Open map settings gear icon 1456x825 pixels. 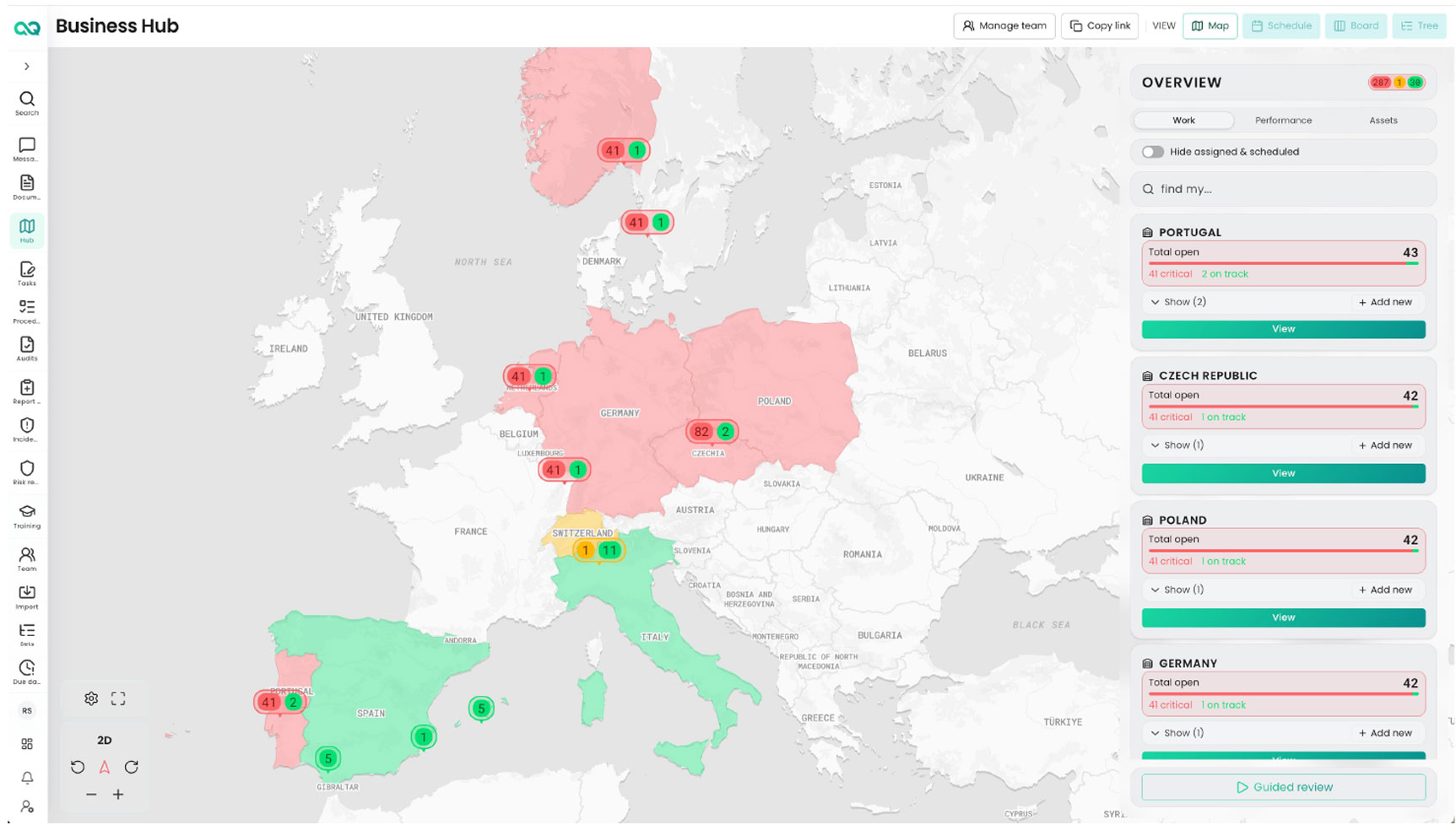point(91,698)
